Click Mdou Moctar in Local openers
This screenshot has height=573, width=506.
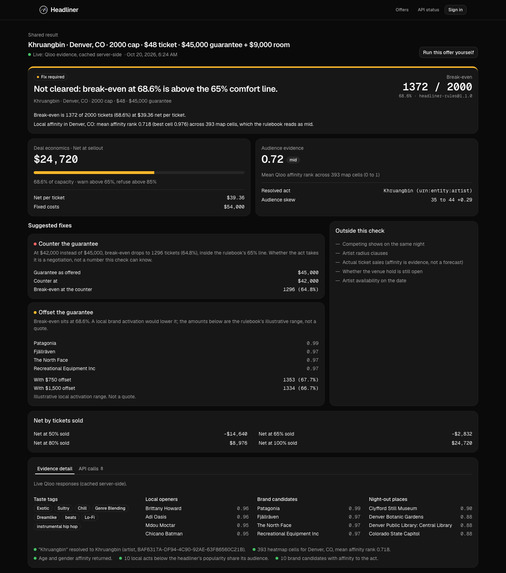(x=160, y=525)
